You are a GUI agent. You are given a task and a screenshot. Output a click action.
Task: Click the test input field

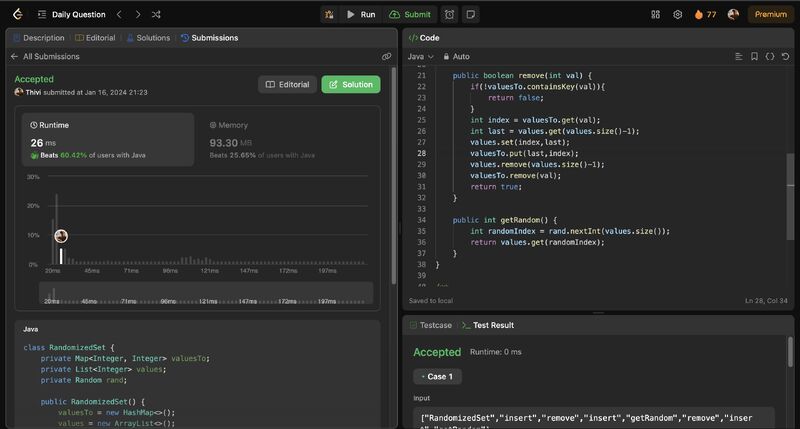click(594, 418)
